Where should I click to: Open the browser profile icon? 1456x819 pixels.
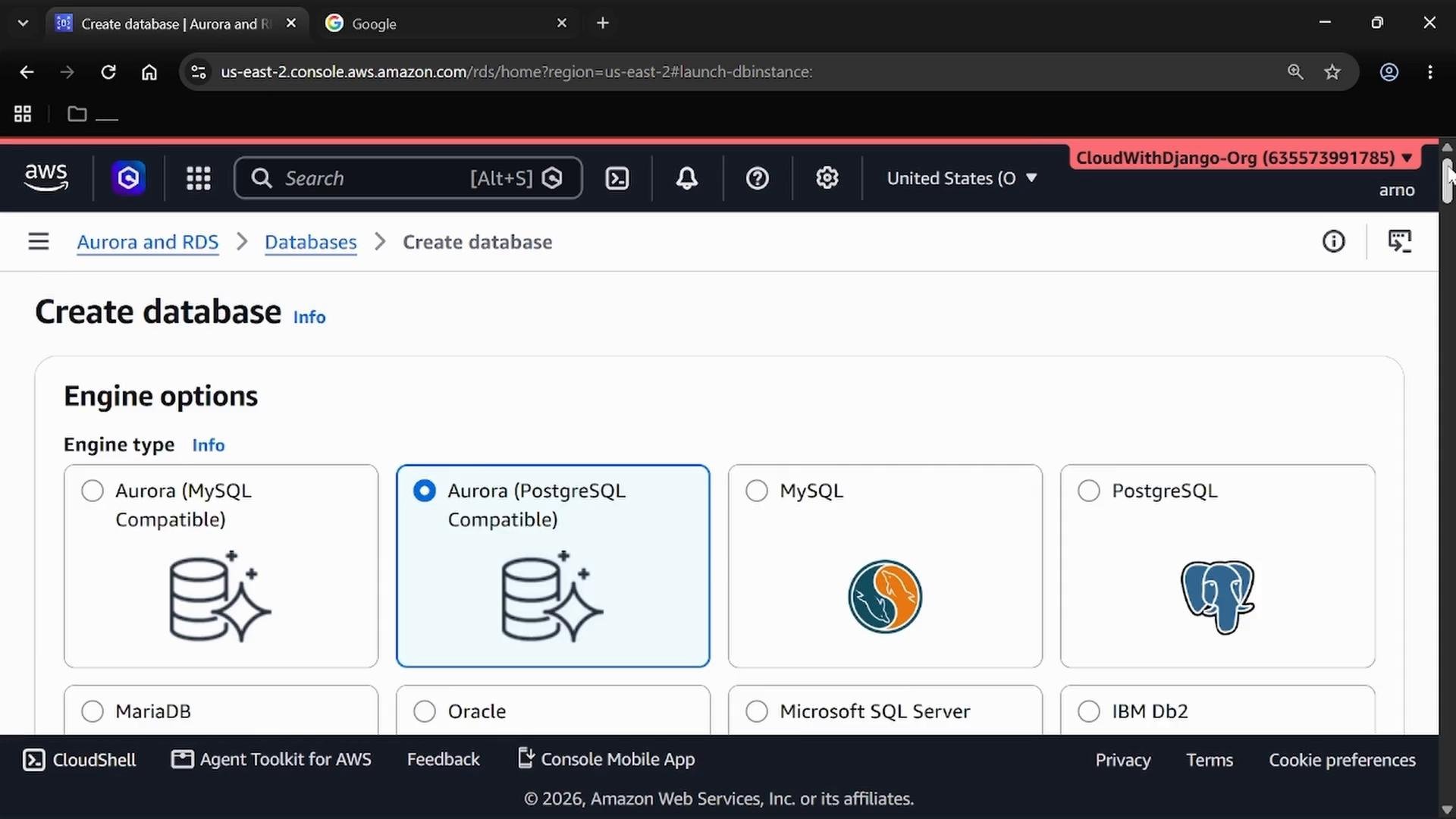(x=1389, y=72)
